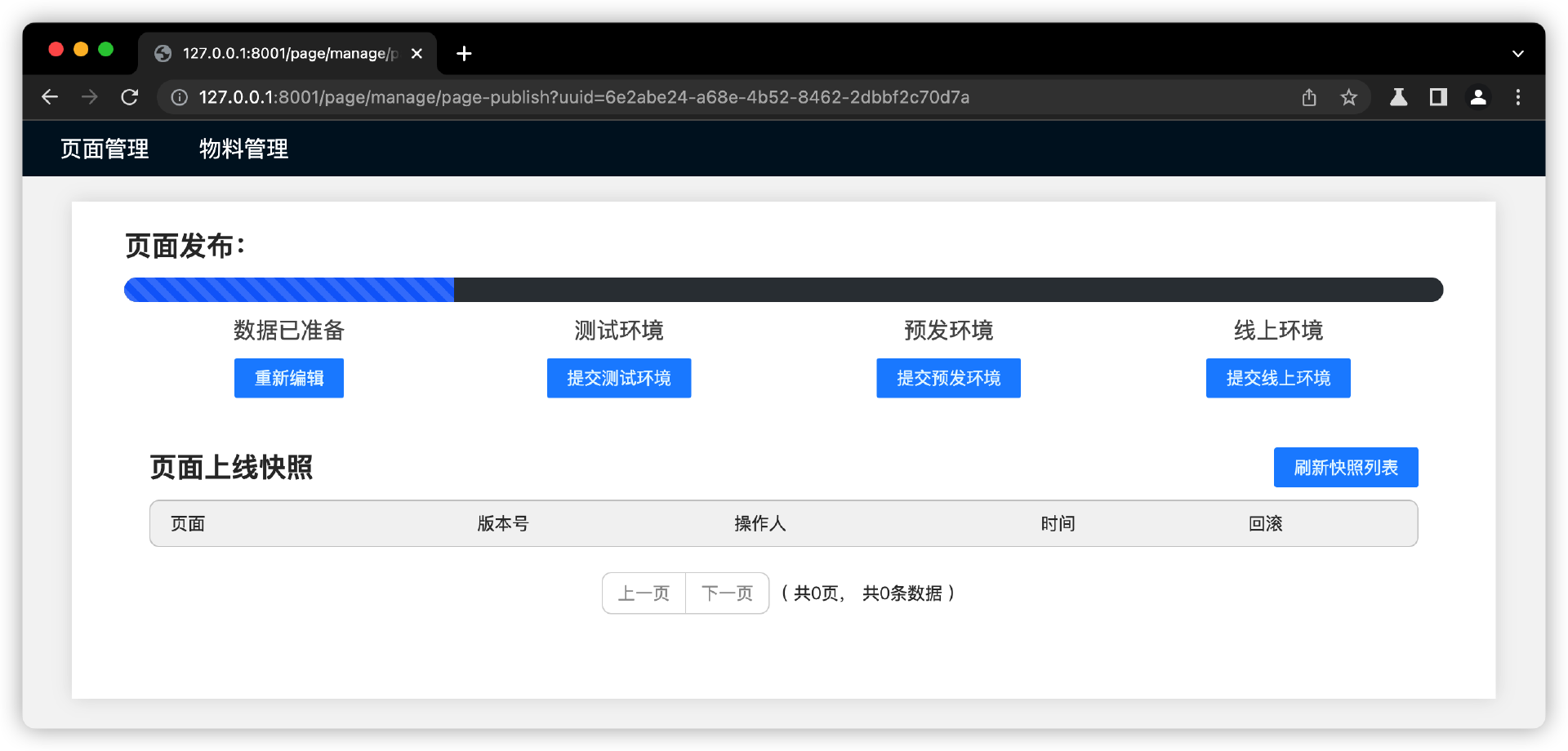This screenshot has width=1568, height=751.
Task: Open a new browser tab
Action: pyautogui.click(x=464, y=54)
